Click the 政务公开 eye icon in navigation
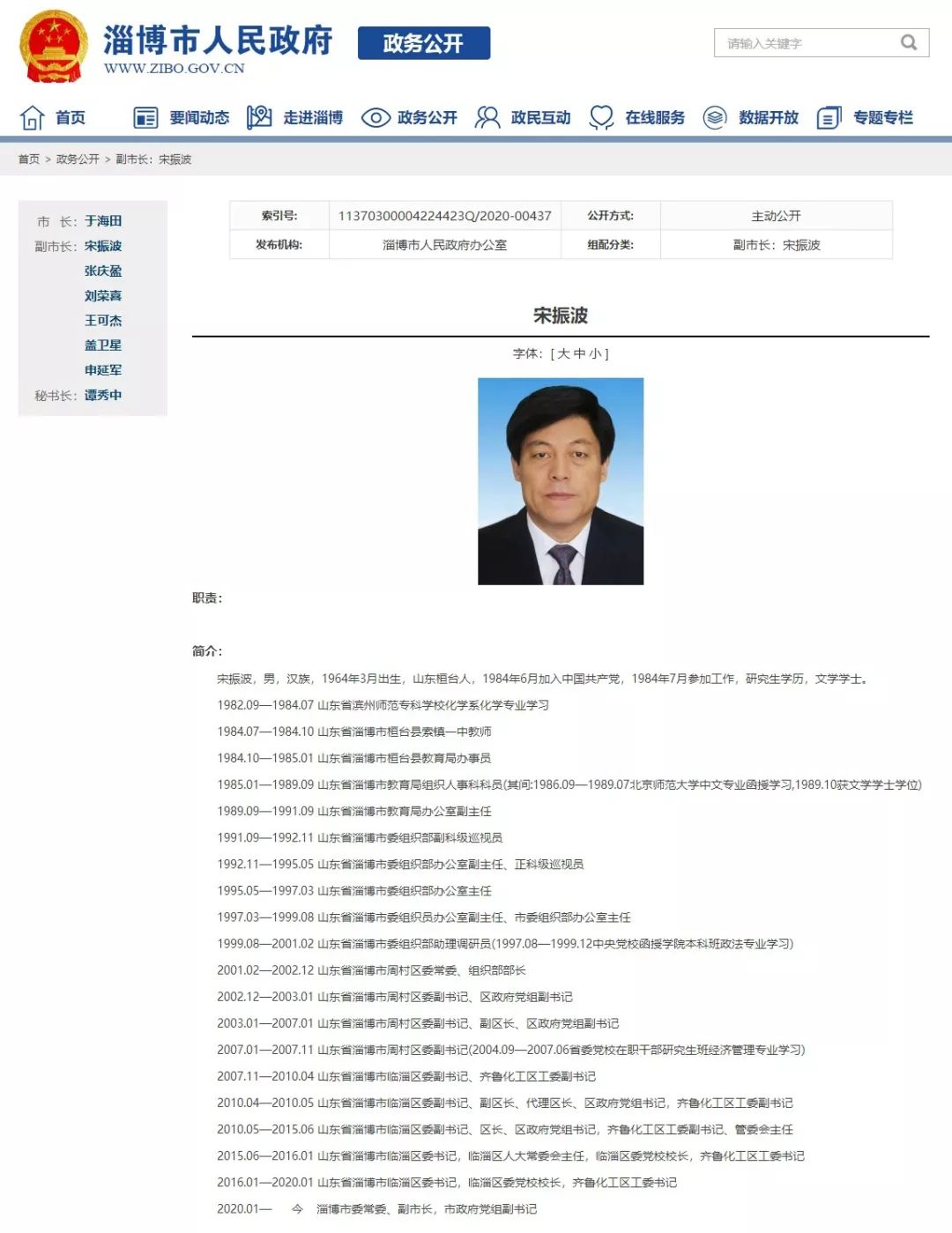The width and height of the screenshot is (952, 1233). coord(376,115)
